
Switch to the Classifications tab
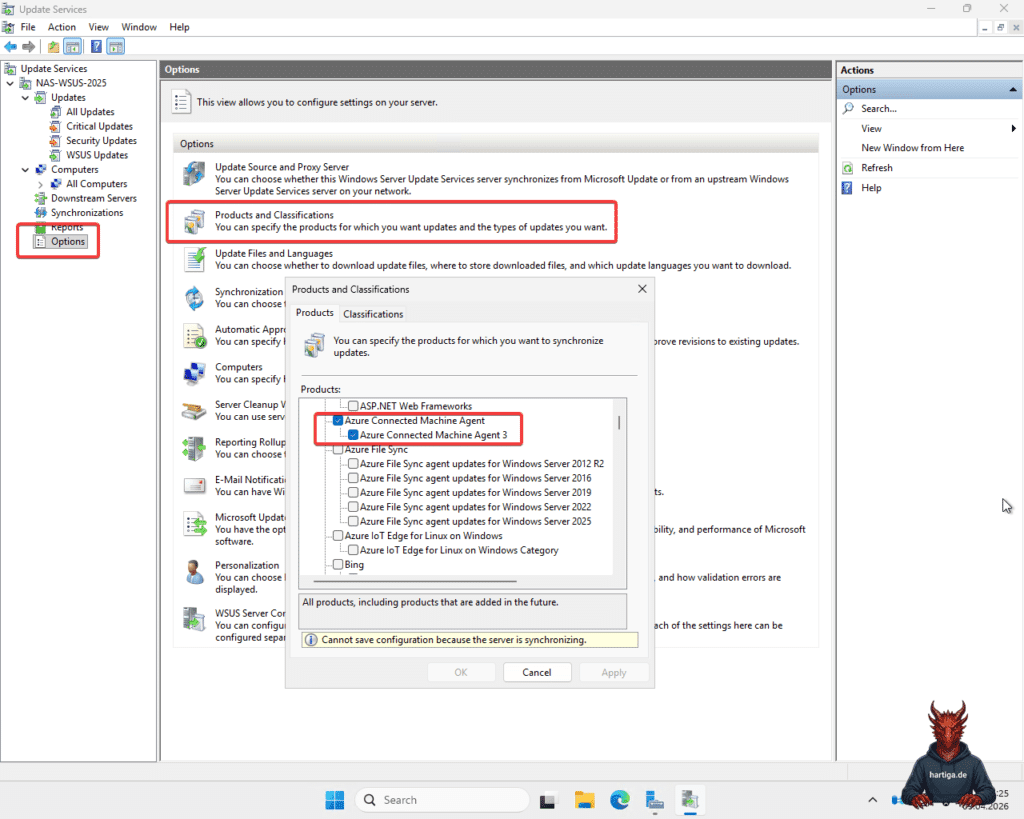[x=373, y=313]
